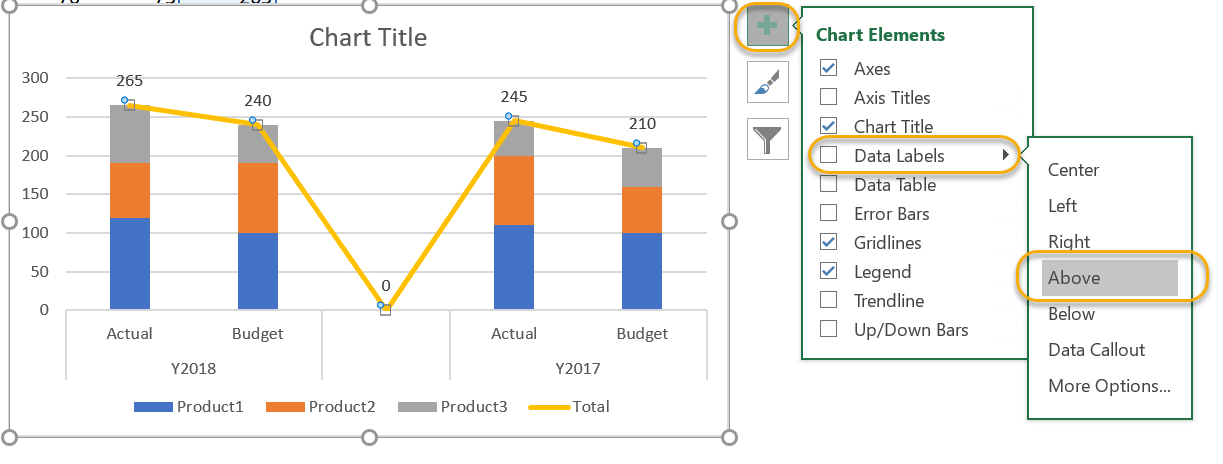
Task: Select Product3 legend entry
Action: click(452, 407)
